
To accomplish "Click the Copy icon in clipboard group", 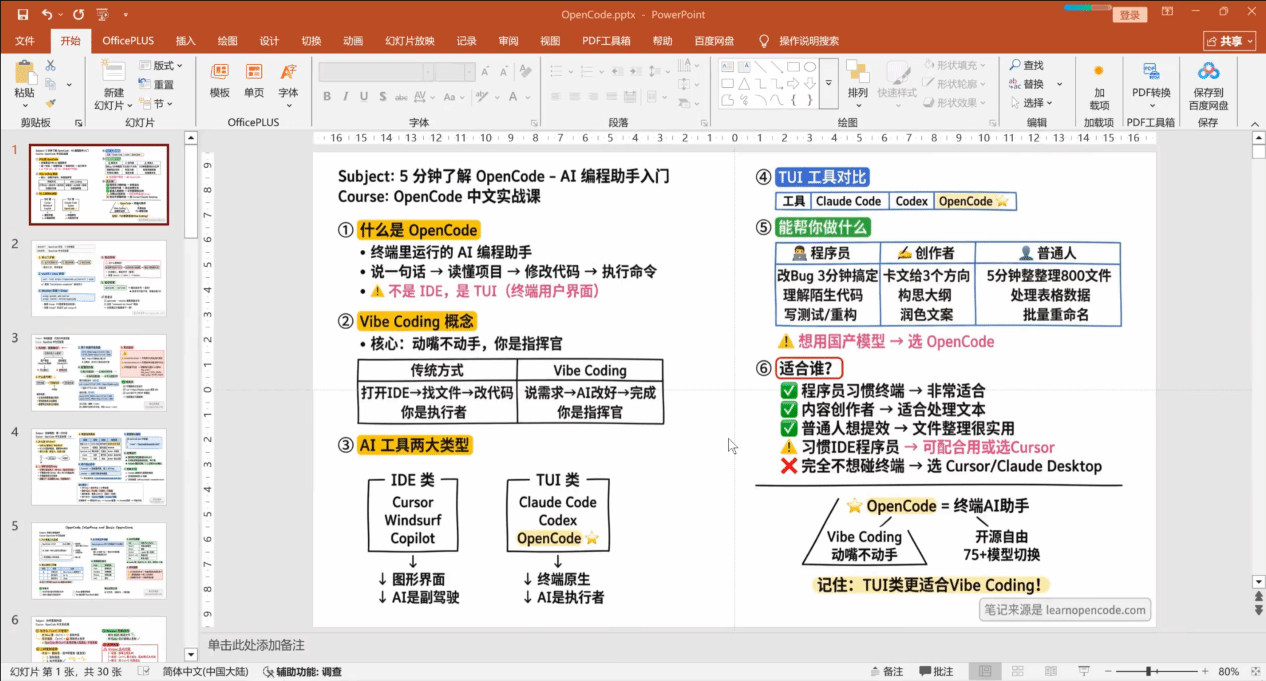I will point(51,84).
